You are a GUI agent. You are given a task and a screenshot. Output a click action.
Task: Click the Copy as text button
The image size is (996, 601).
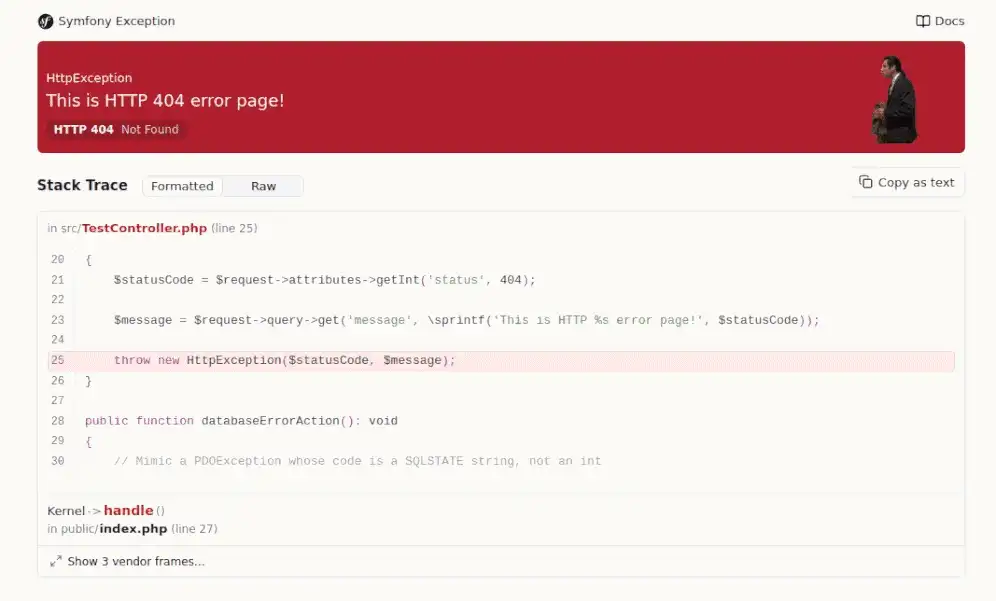[907, 183]
